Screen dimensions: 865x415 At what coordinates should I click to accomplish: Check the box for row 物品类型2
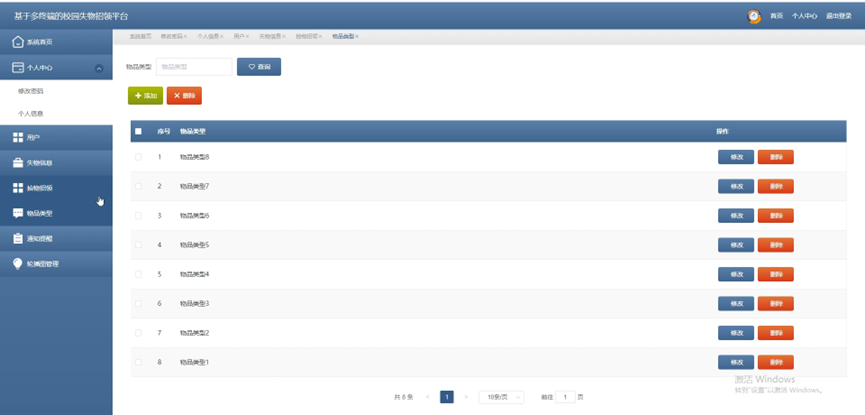(138, 333)
